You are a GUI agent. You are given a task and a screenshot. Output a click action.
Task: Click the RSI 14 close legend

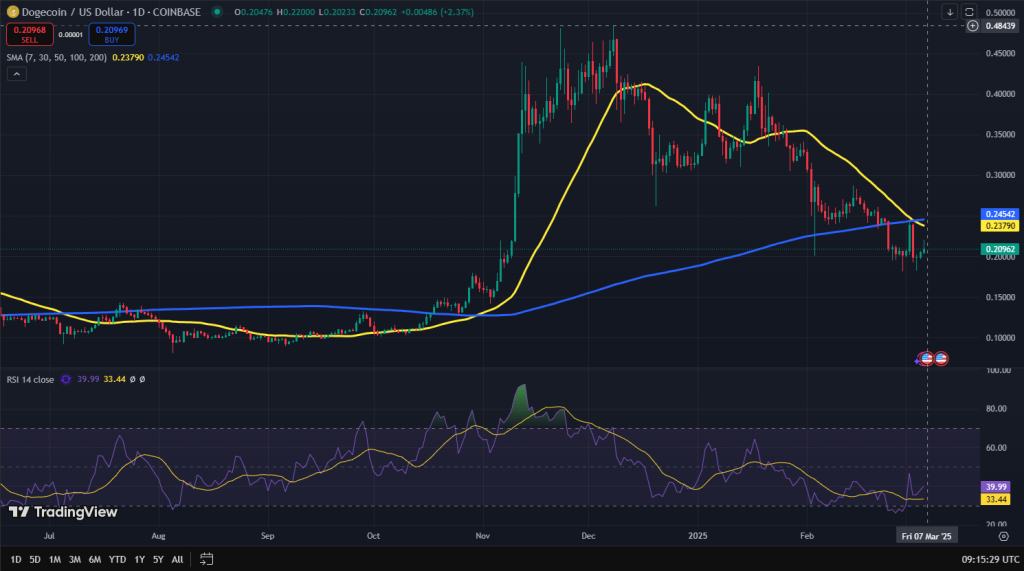click(30, 380)
